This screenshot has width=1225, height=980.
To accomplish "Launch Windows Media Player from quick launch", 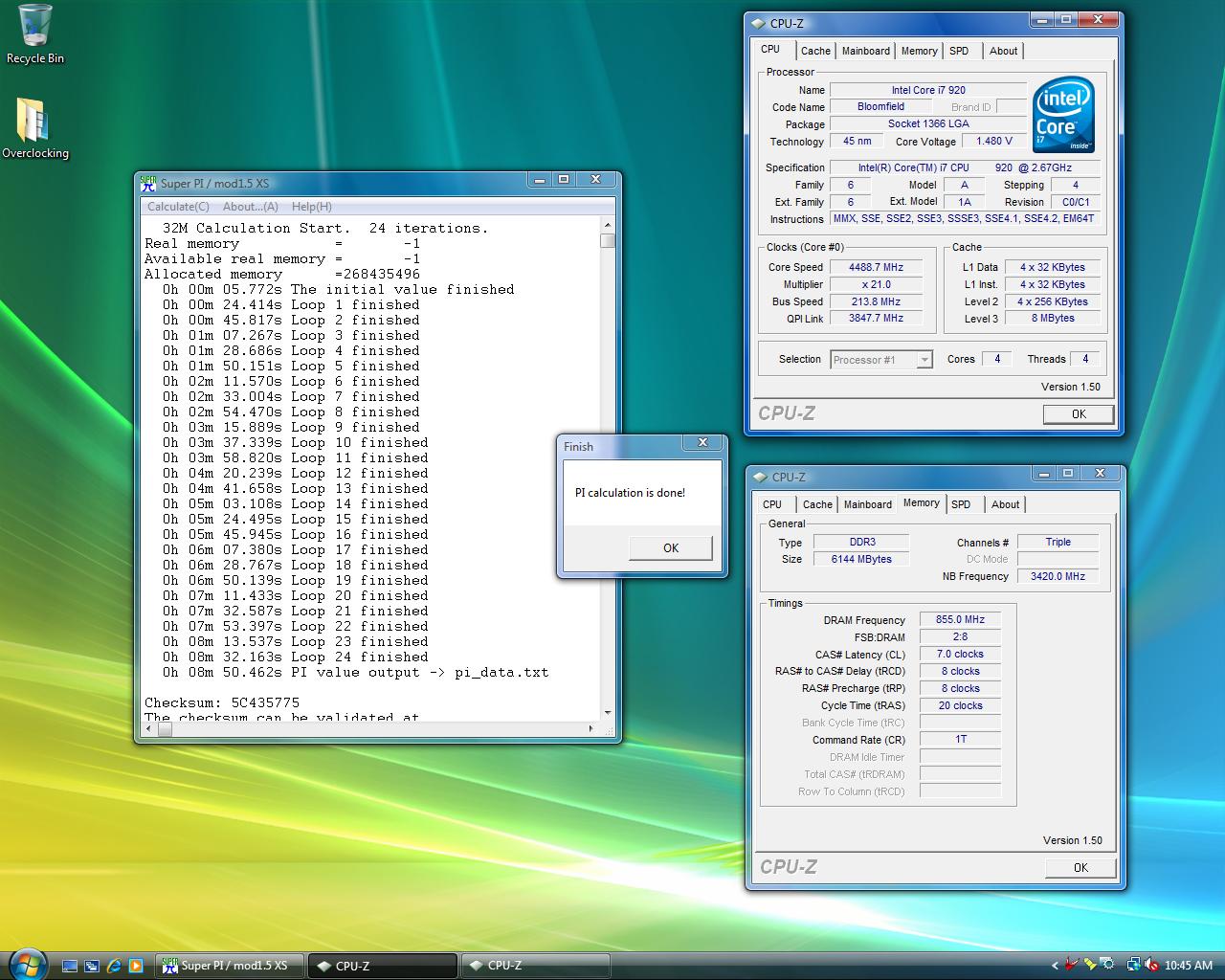I will pyautogui.click(x=136, y=966).
